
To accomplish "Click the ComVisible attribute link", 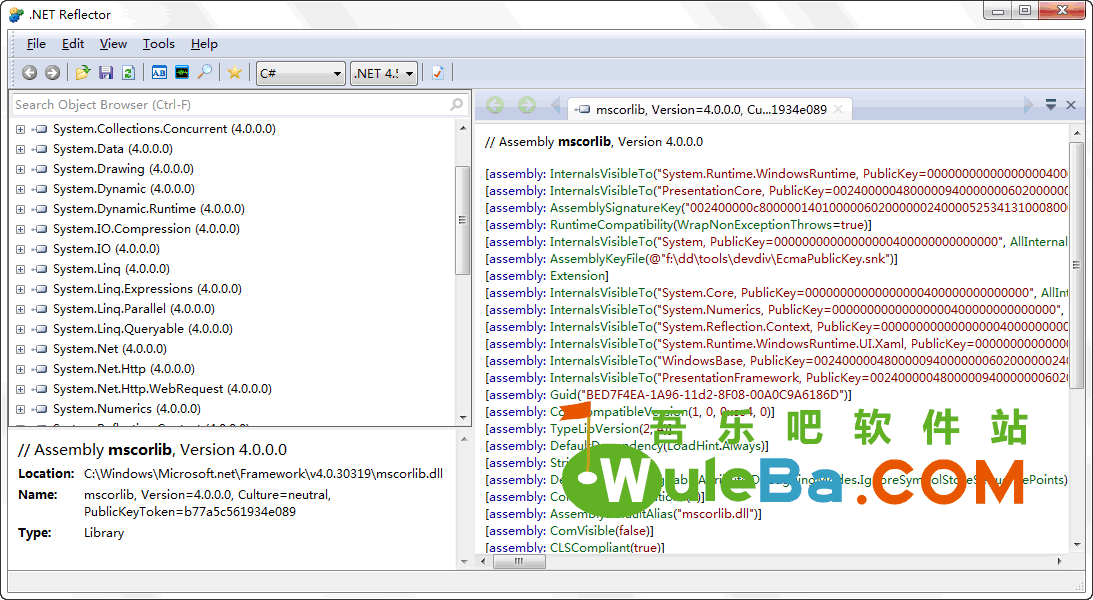I will click(x=582, y=531).
